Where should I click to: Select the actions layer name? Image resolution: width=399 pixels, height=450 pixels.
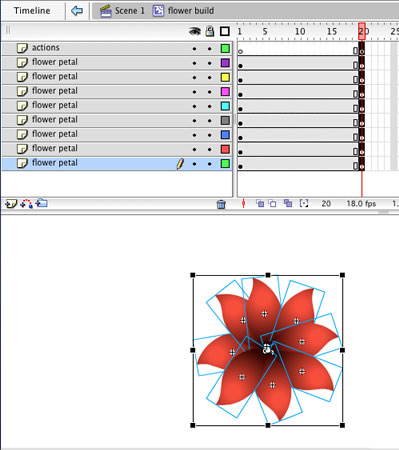tap(46, 48)
